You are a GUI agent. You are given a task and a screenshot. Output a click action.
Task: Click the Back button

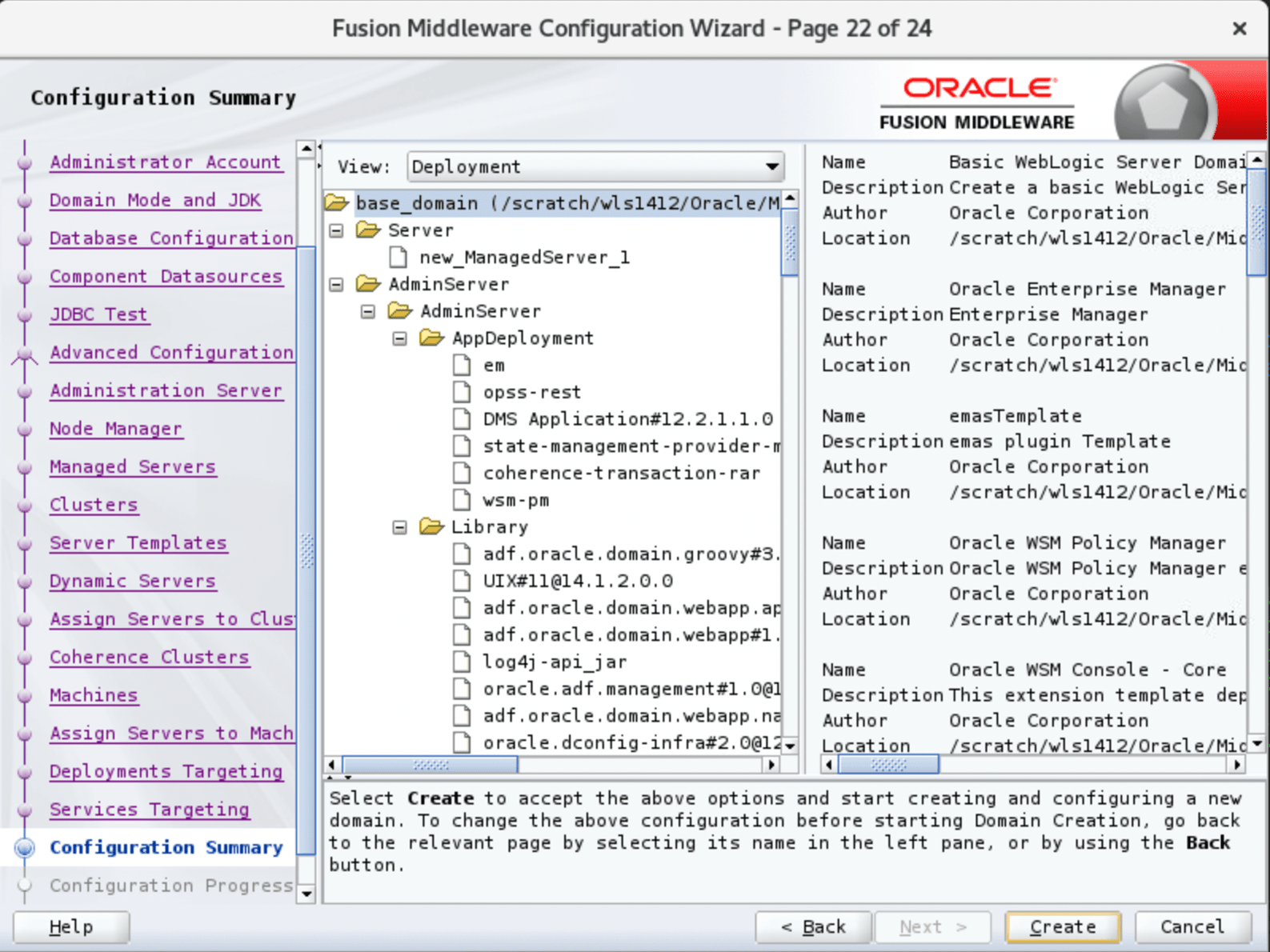coord(813,926)
